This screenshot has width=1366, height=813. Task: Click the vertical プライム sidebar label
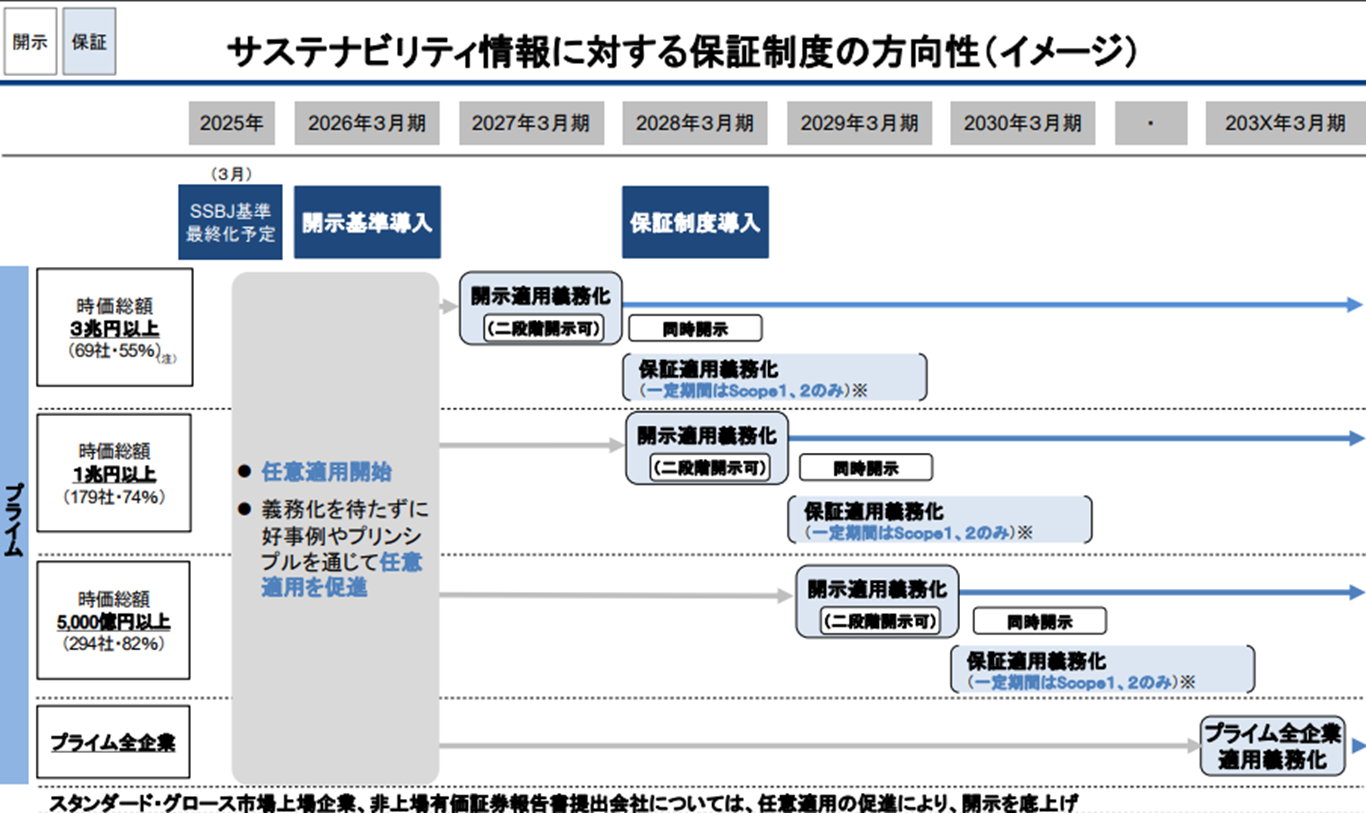(15, 525)
